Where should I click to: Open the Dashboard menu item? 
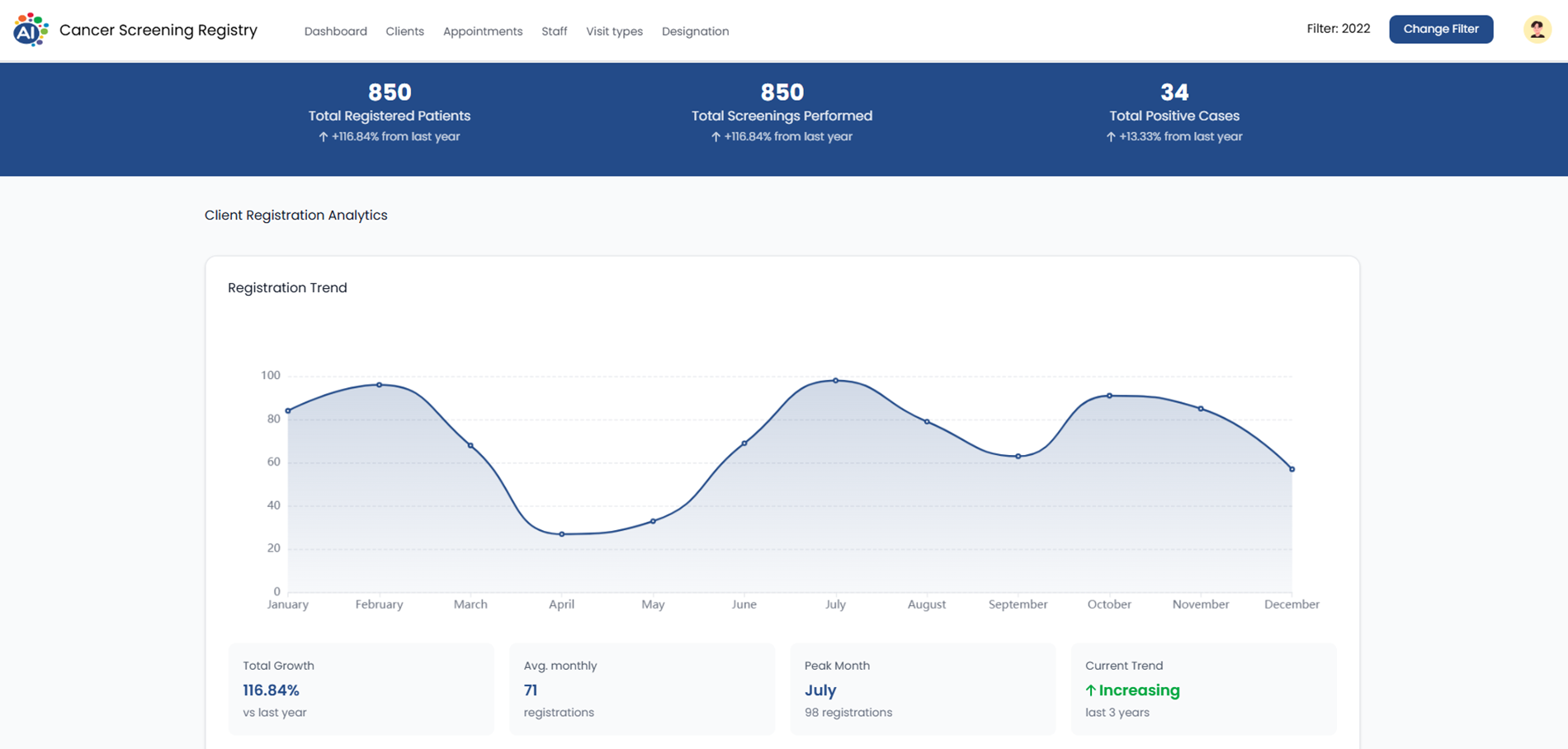click(335, 31)
